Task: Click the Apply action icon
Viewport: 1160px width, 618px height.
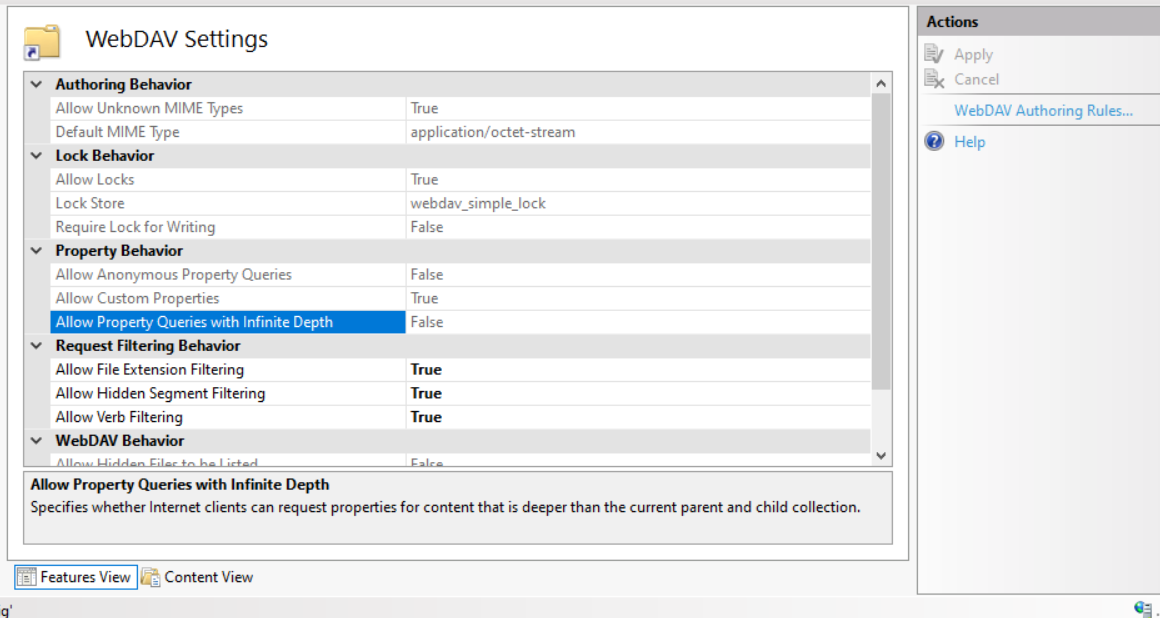Action: pos(934,54)
